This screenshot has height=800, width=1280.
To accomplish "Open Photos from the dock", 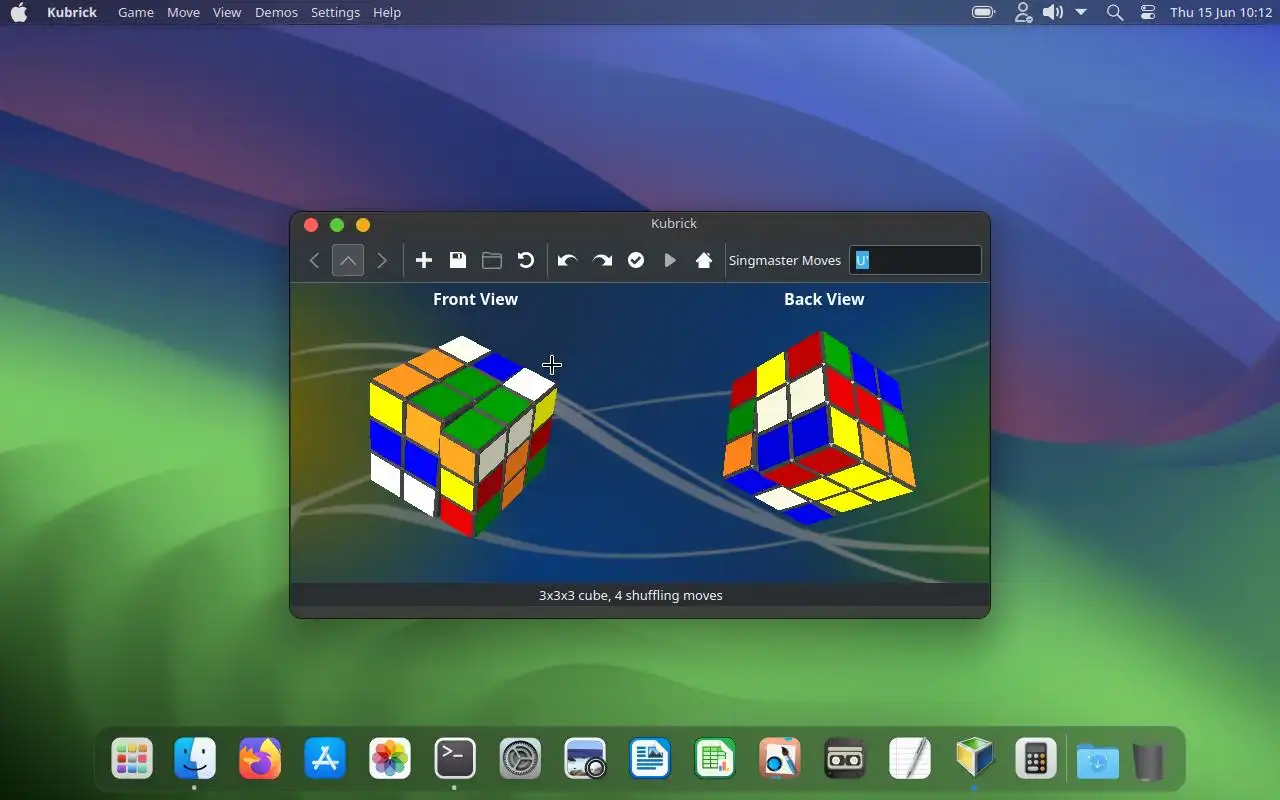I will 390,759.
